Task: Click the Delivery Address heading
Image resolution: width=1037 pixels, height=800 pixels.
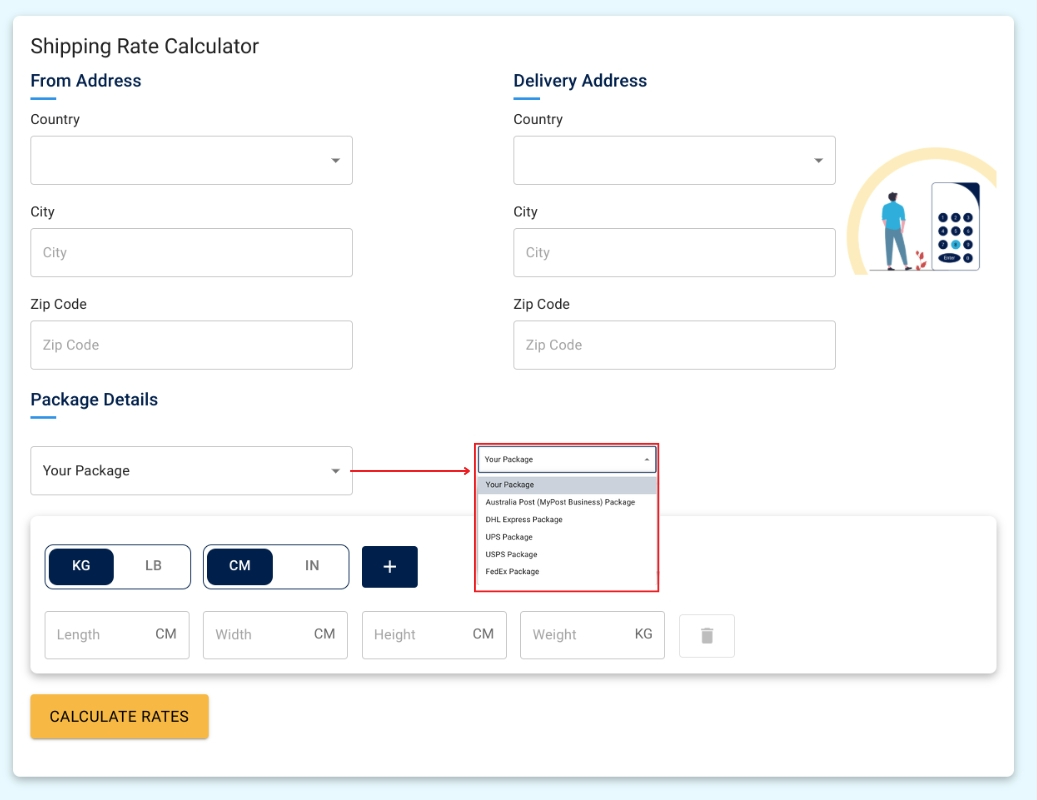Action: tap(580, 81)
